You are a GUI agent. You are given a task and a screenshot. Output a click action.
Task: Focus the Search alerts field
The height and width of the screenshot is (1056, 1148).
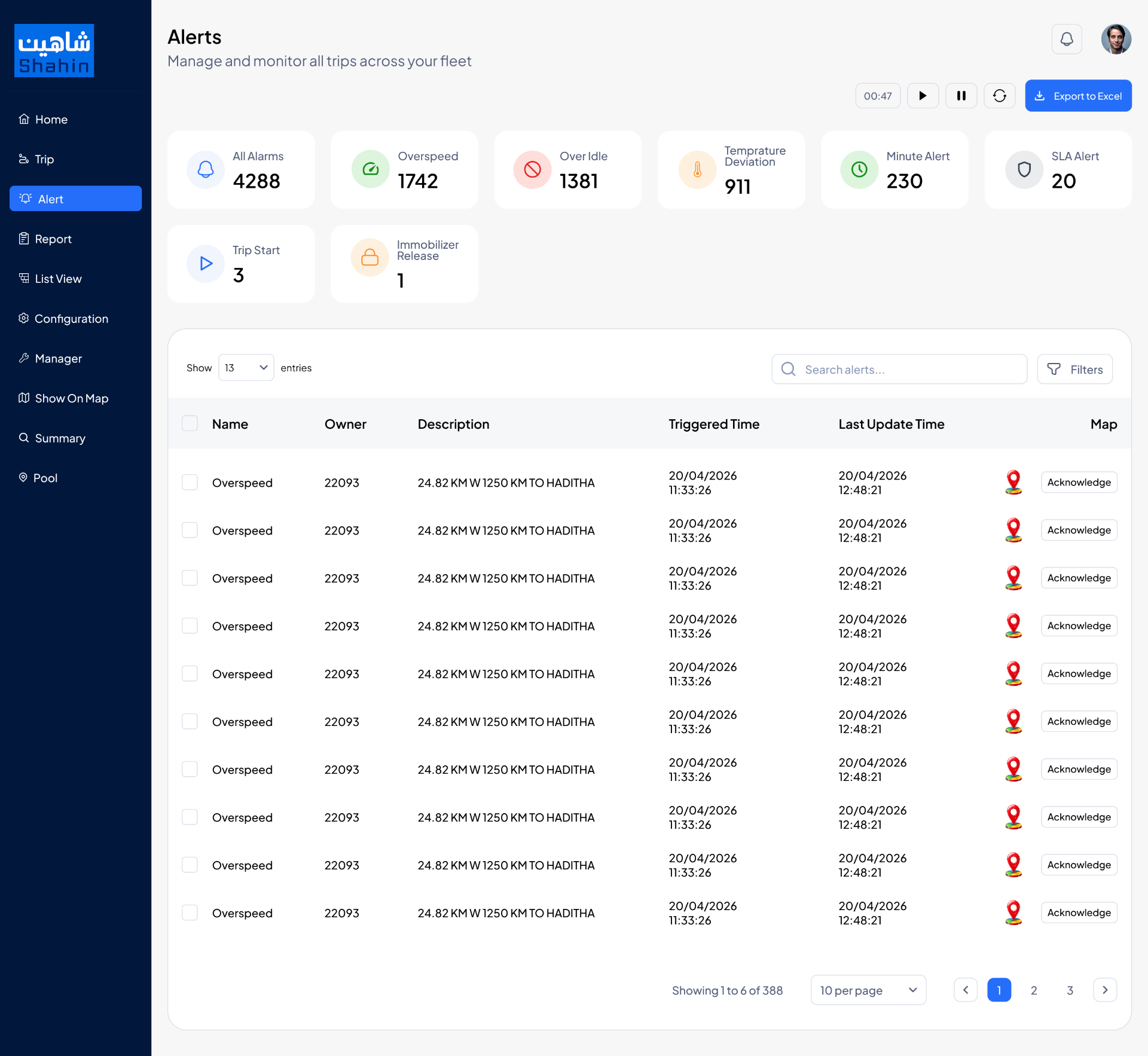(x=899, y=369)
